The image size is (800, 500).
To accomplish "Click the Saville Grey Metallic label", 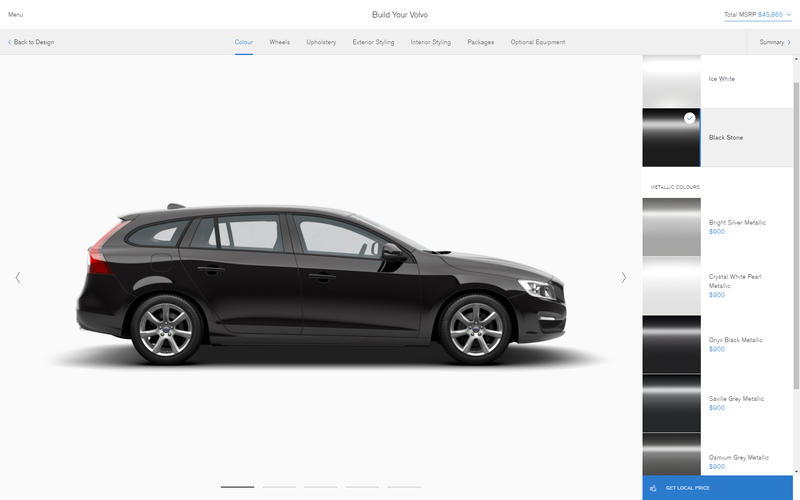I will pos(736,398).
